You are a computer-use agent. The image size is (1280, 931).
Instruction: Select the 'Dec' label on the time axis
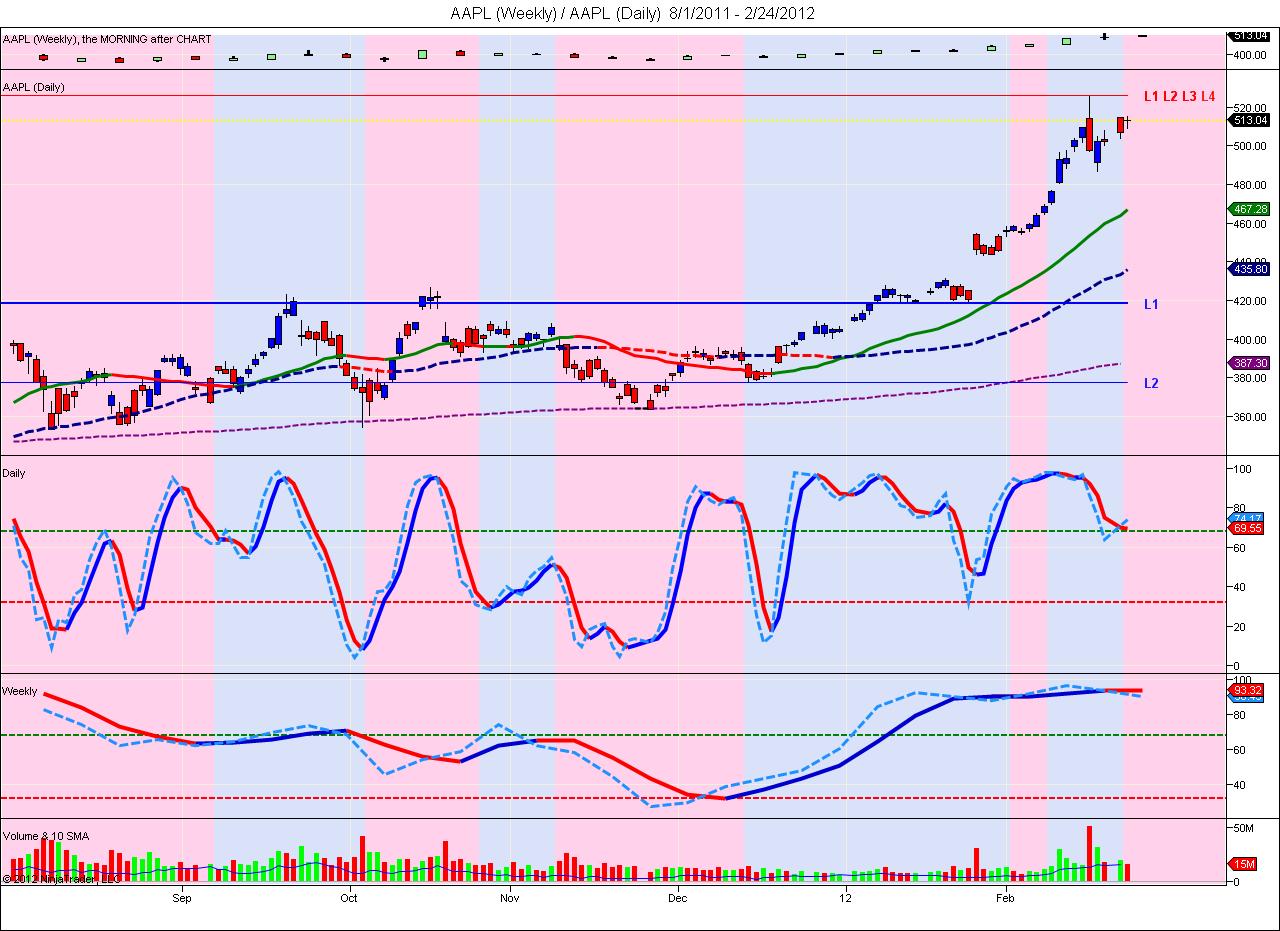[678, 899]
